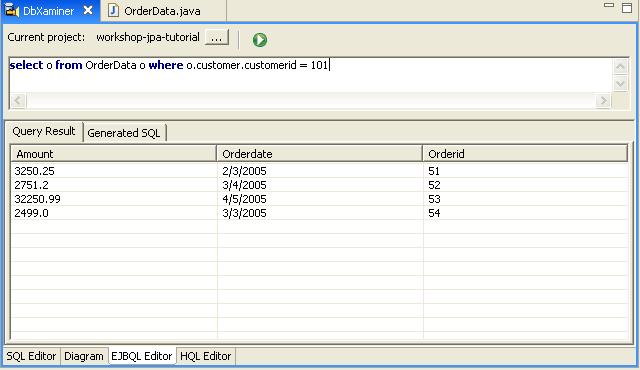Maximize the editor view panel
The image size is (640, 370).
[x=627, y=7]
